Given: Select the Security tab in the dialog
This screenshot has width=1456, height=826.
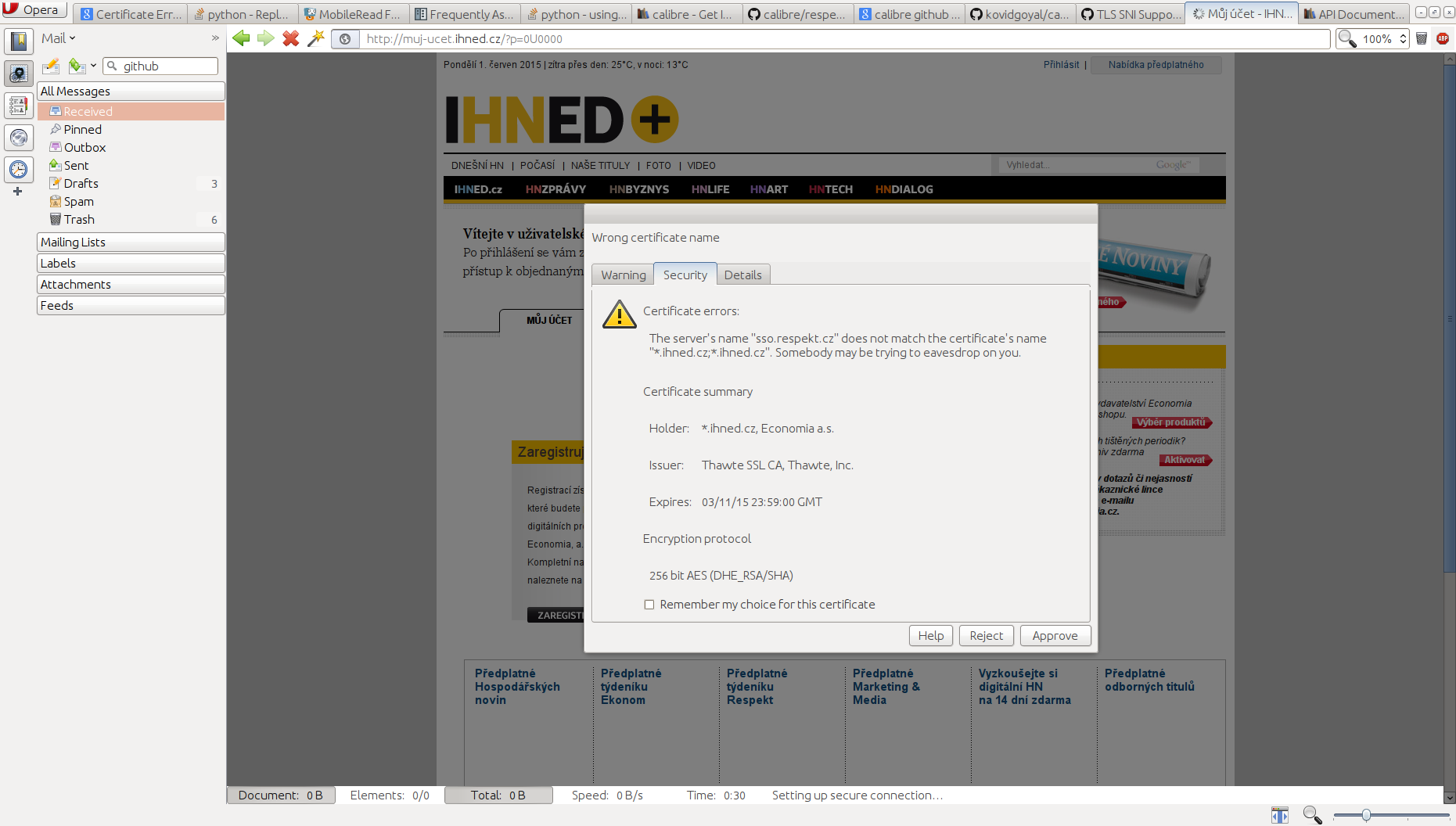Looking at the screenshot, I should pos(685,275).
